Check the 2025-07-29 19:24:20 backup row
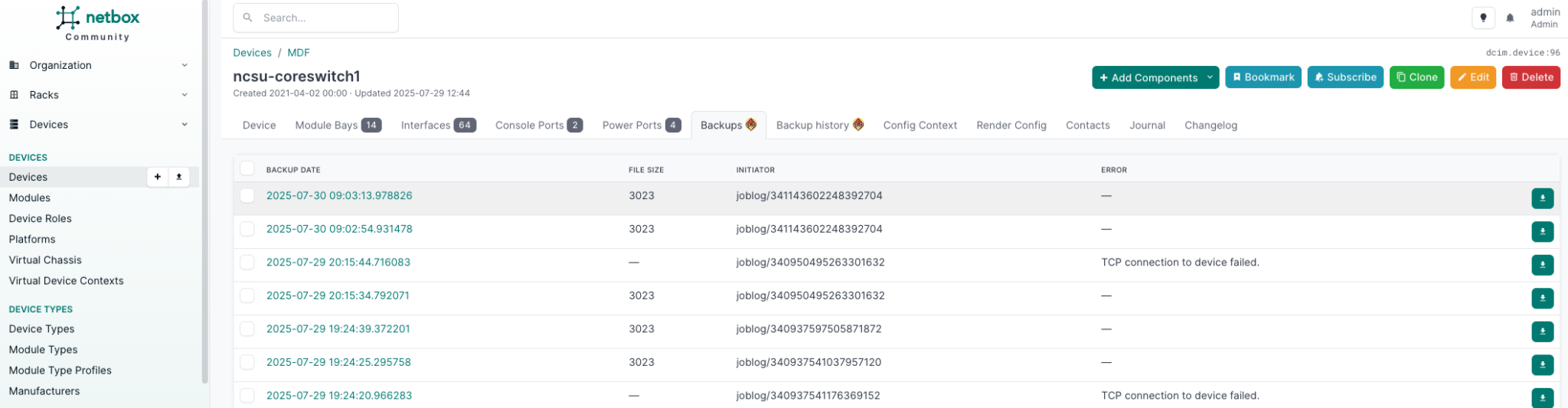 pos(247,396)
